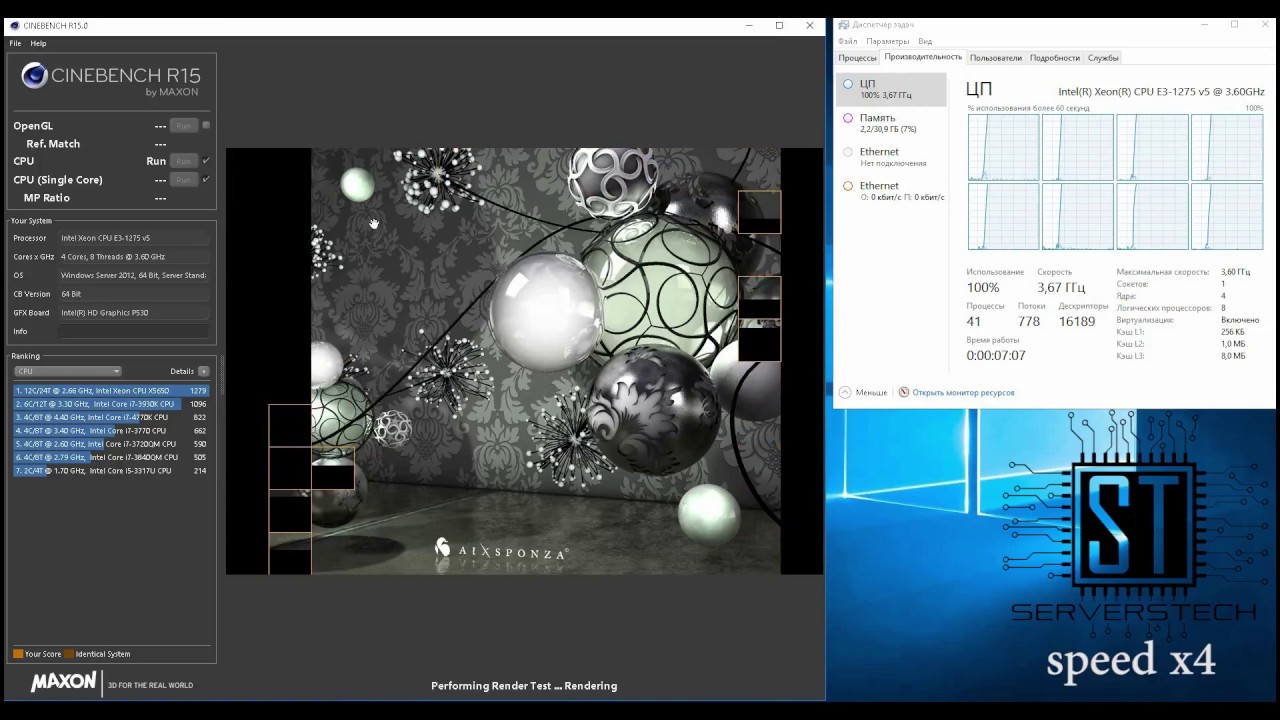Click the Потоки value 778
This screenshot has width=1280, height=720.
(1029, 321)
